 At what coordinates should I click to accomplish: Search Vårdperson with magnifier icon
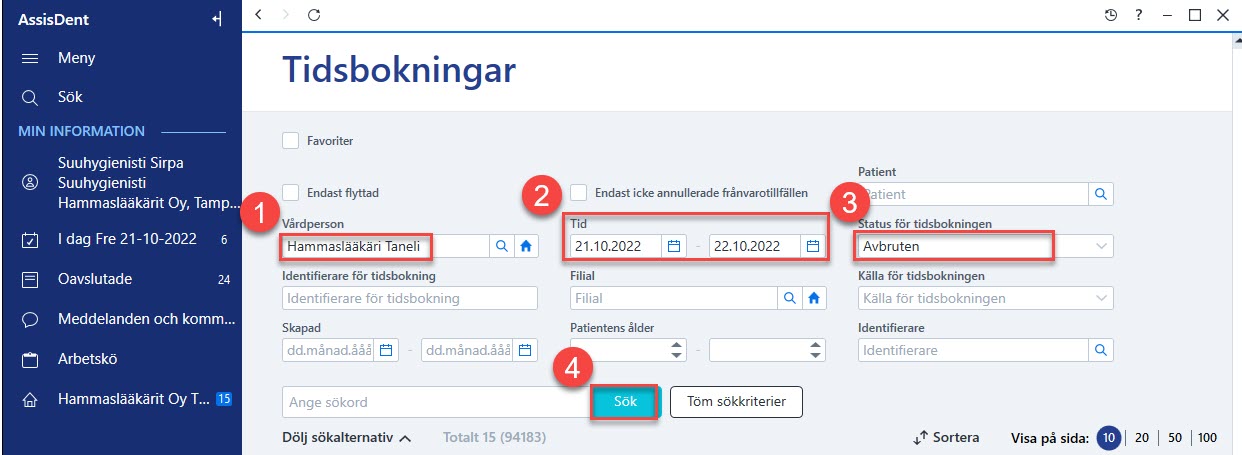click(501, 245)
